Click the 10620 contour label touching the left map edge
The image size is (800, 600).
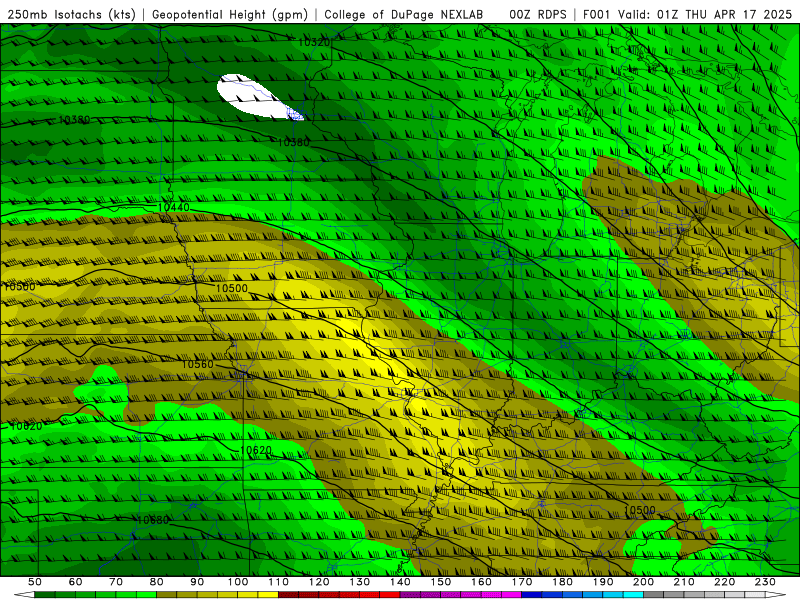point(26,426)
